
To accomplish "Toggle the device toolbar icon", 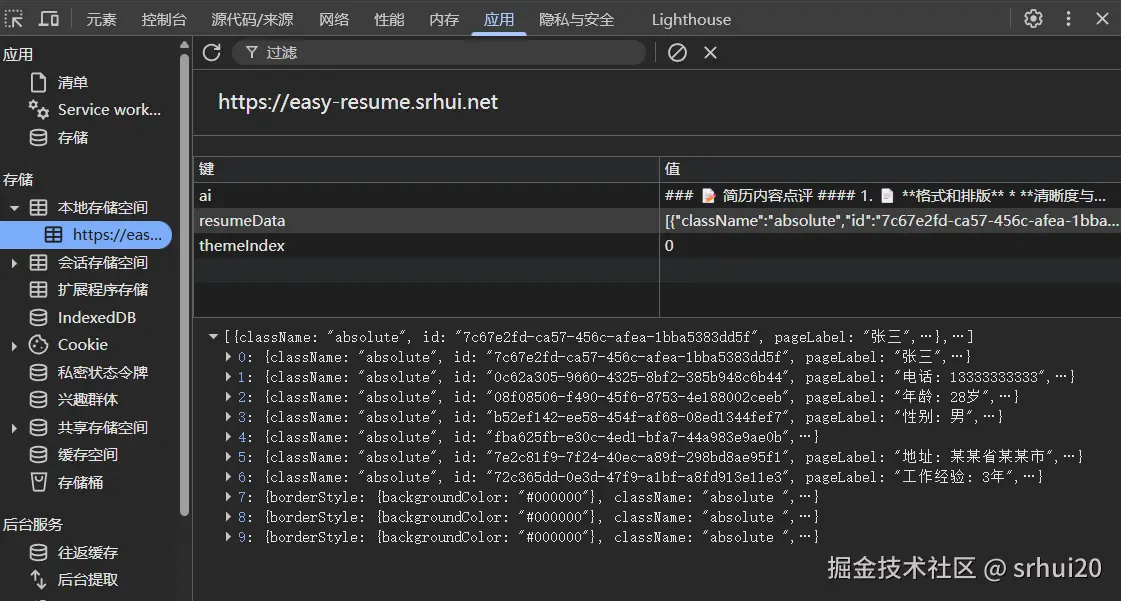I will pos(49,19).
